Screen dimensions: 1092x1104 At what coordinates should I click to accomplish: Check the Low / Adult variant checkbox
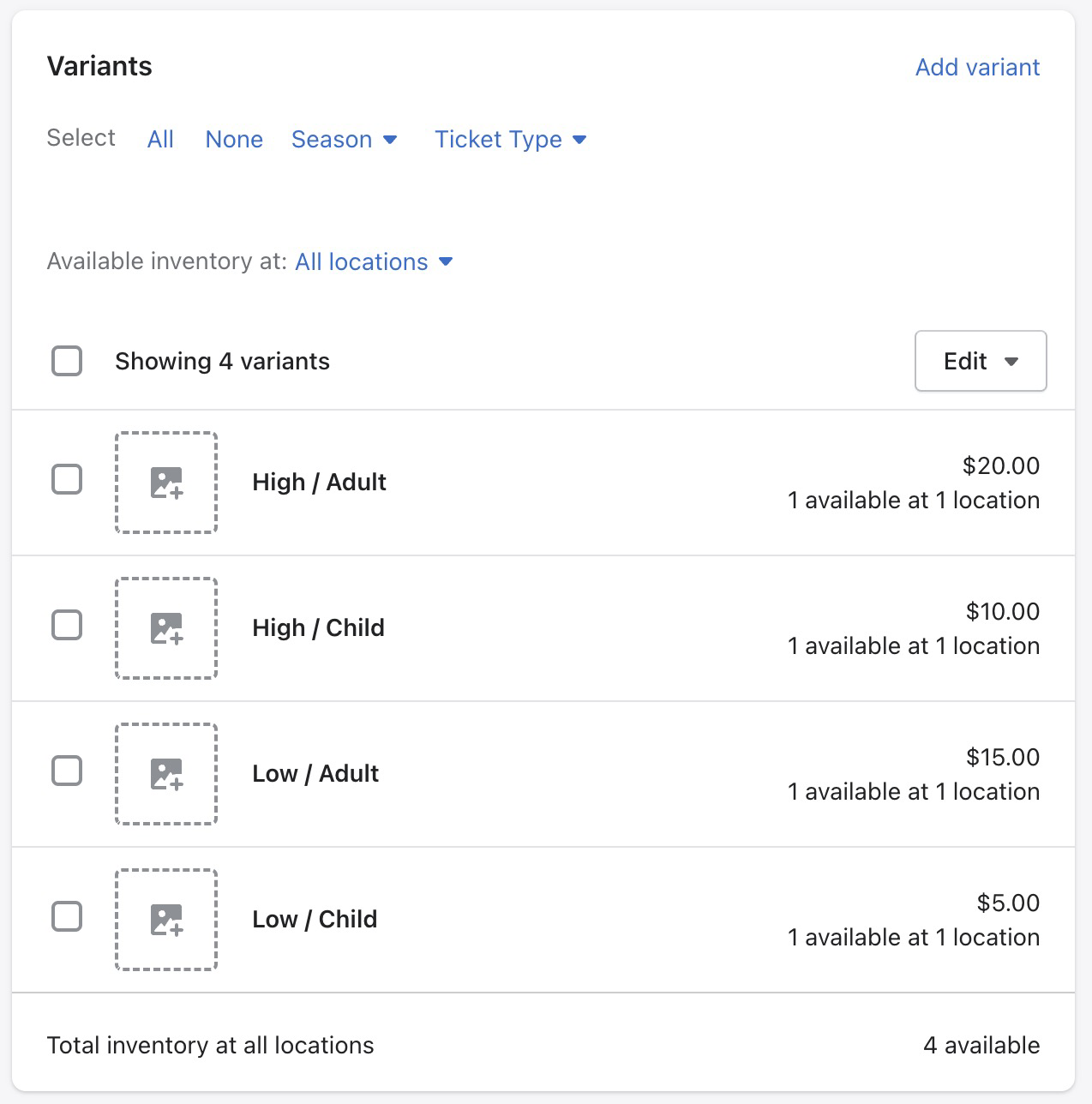(x=67, y=771)
